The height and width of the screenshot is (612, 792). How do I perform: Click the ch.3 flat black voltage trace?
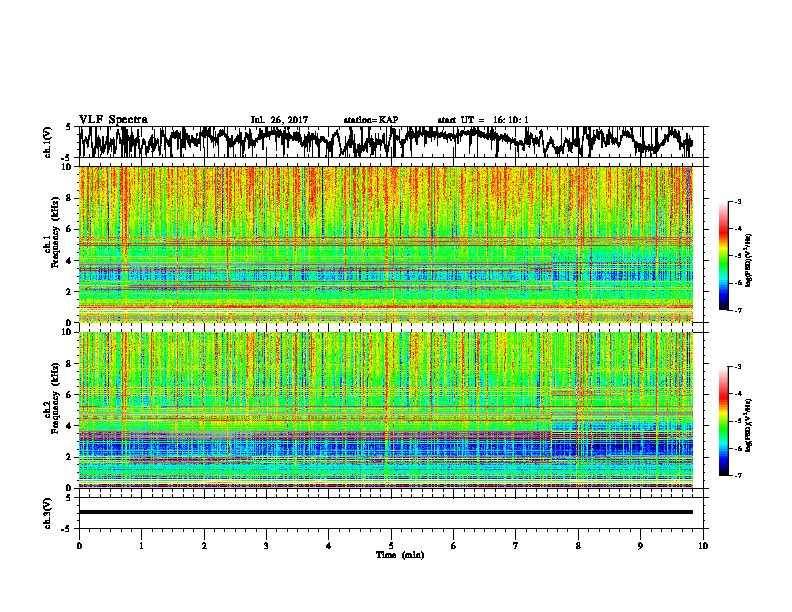pos(386,512)
